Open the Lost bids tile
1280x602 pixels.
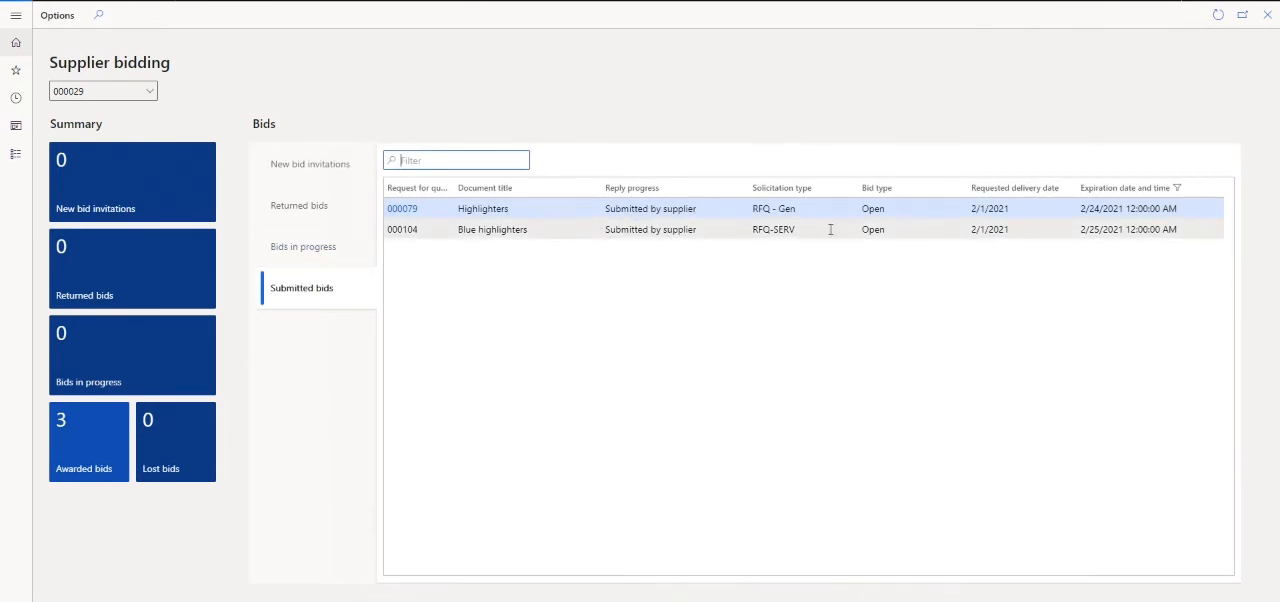176,442
